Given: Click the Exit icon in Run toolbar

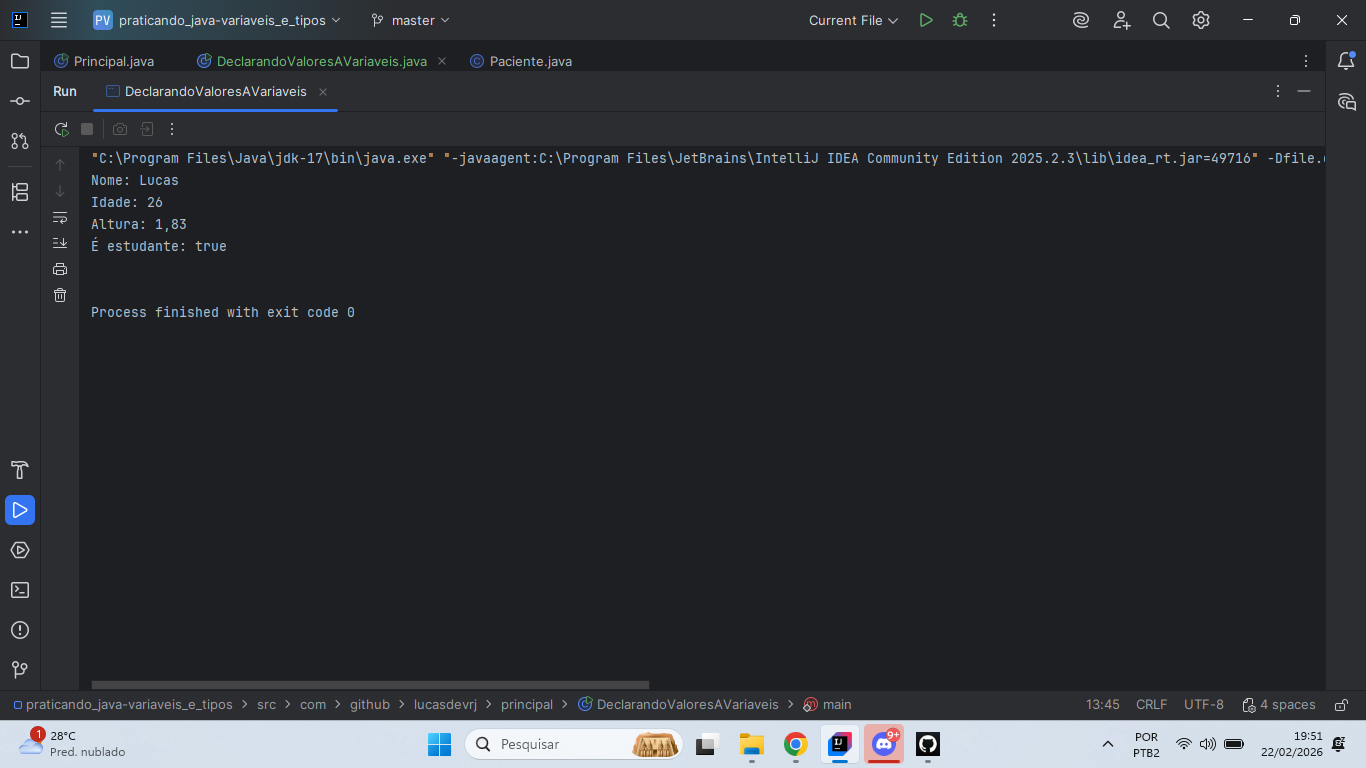Looking at the screenshot, I should point(146,129).
